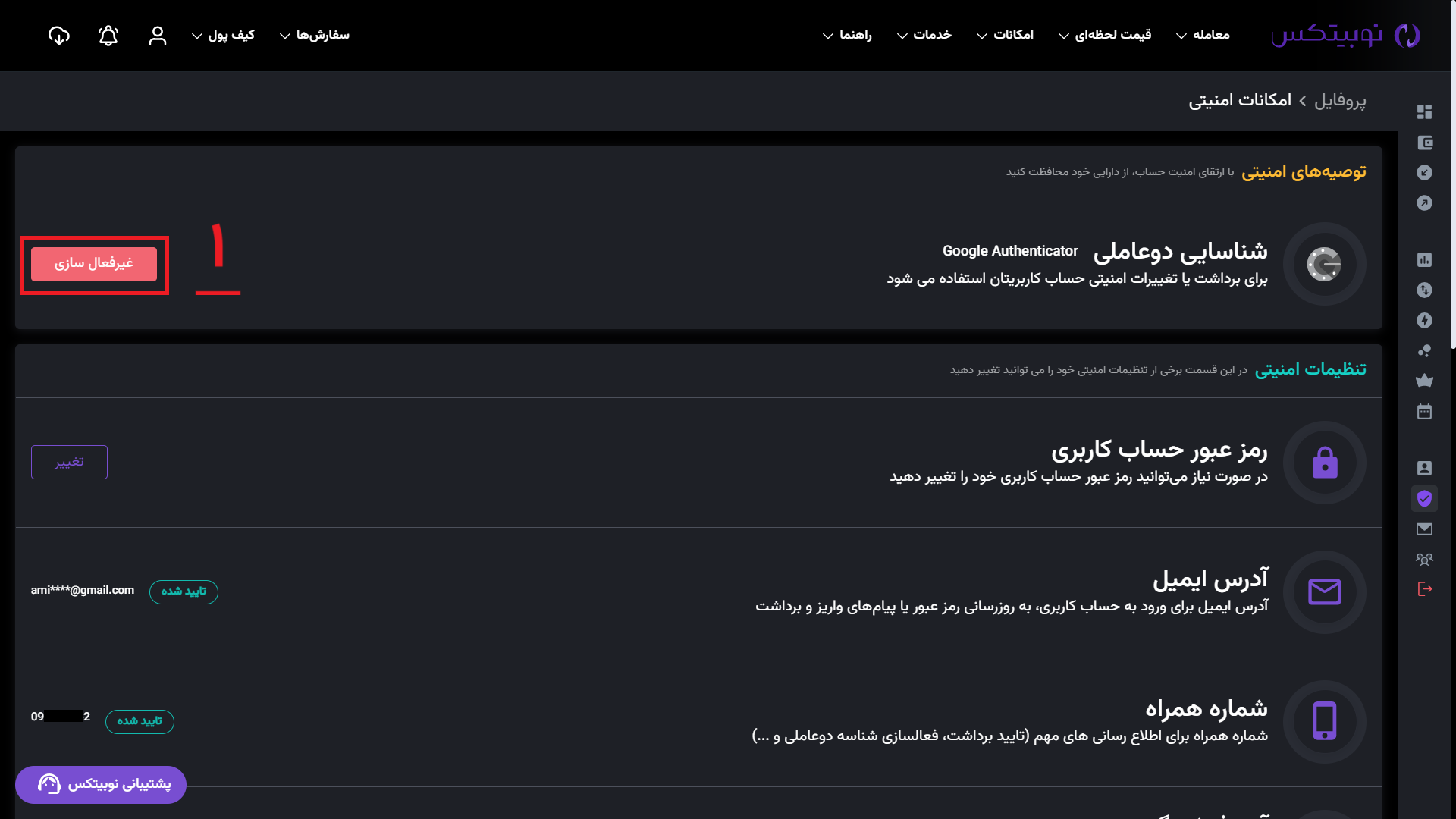Click the تغییر password change button

click(69, 463)
